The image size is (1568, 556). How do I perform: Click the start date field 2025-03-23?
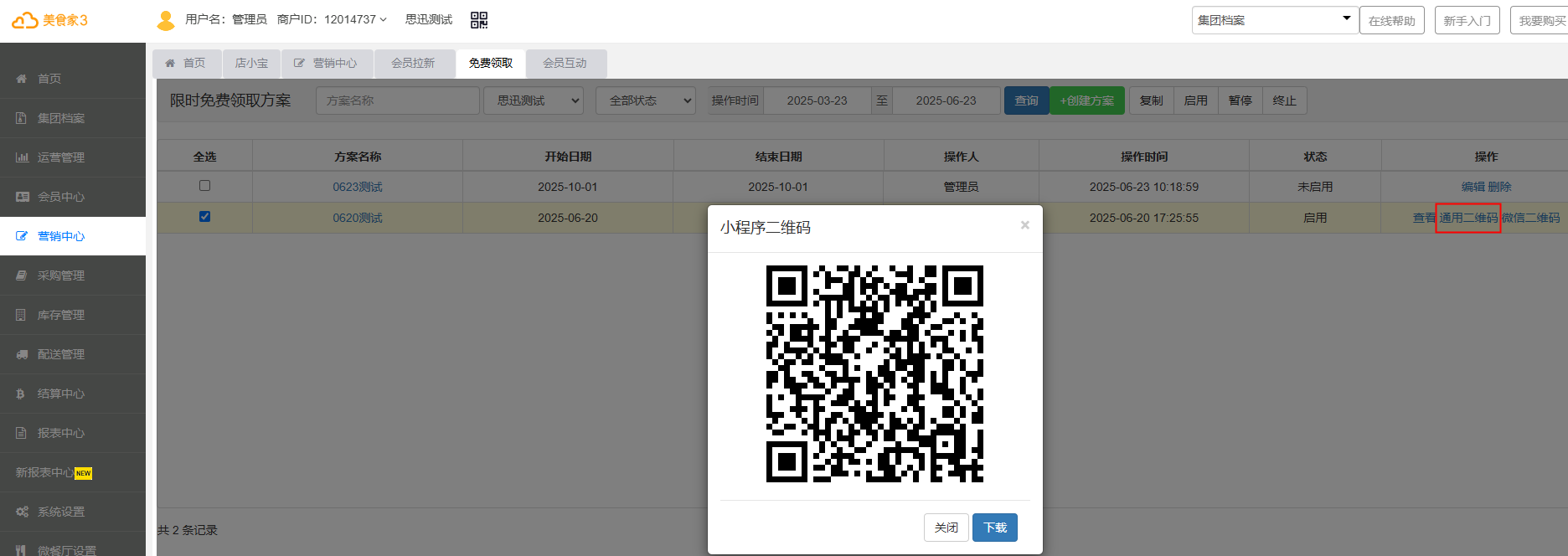click(x=818, y=100)
